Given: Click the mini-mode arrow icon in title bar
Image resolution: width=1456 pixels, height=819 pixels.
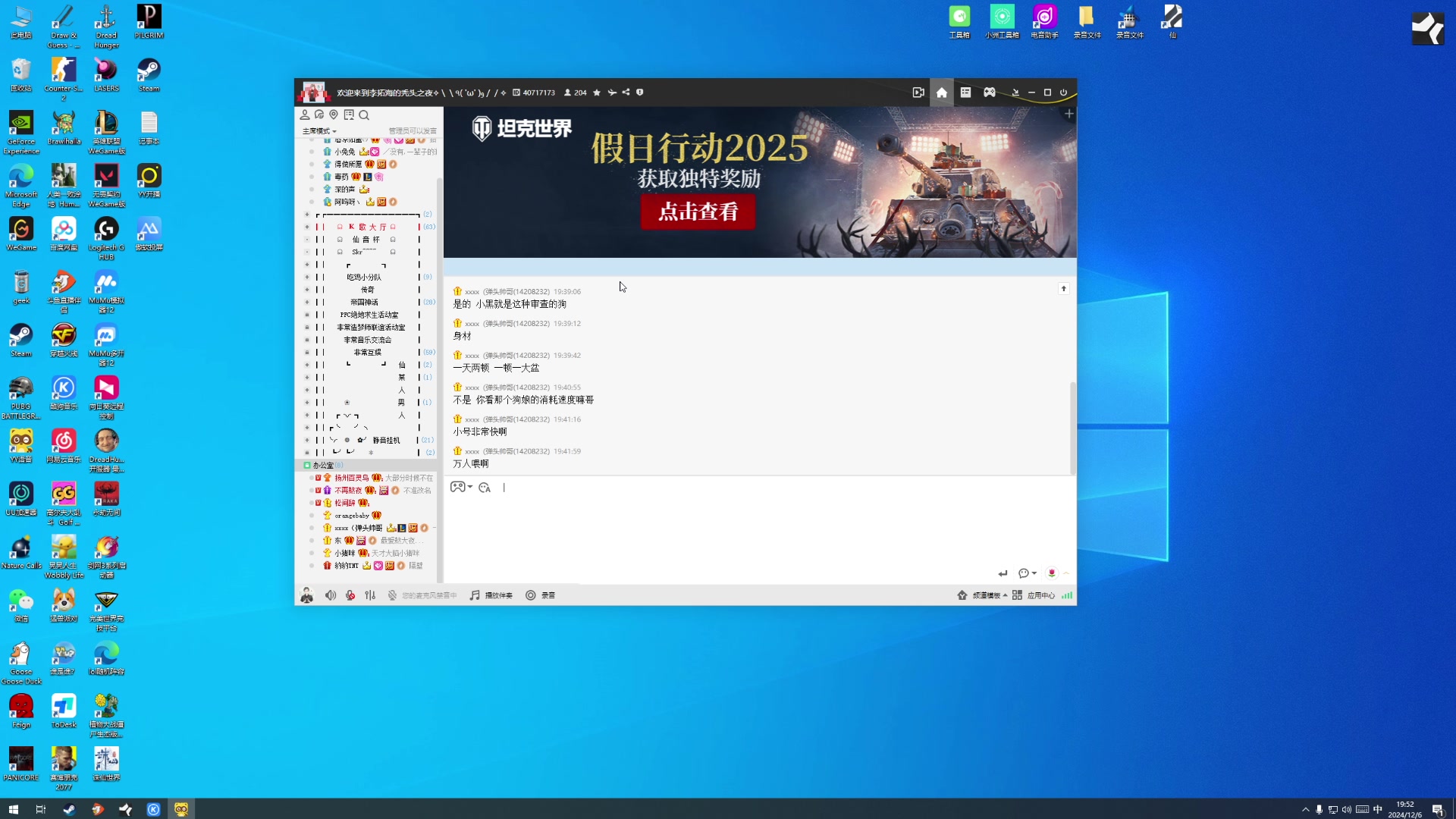Looking at the screenshot, I should [x=1015, y=93].
